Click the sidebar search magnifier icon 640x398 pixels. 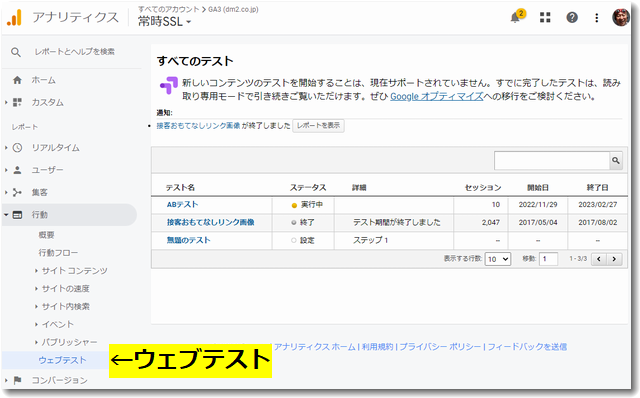pyautogui.click(x=16, y=52)
